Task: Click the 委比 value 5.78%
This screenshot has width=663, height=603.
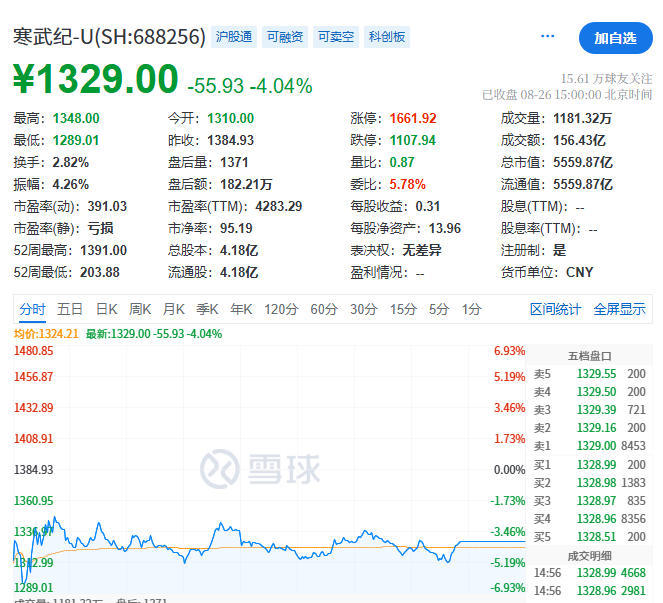Action: click(x=408, y=184)
